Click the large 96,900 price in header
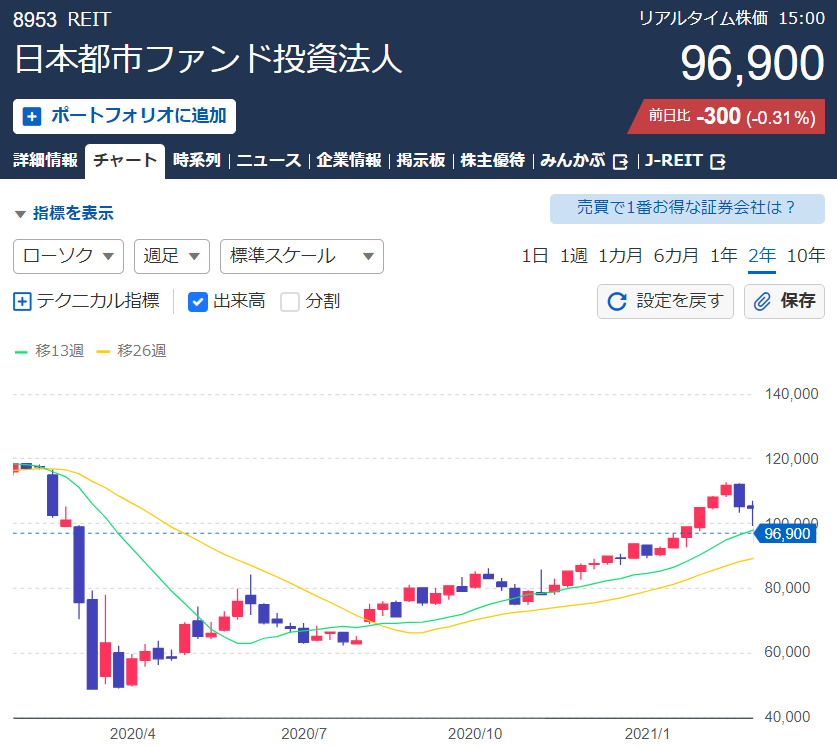Image resolution: width=837 pixels, height=748 pixels. (x=752, y=63)
